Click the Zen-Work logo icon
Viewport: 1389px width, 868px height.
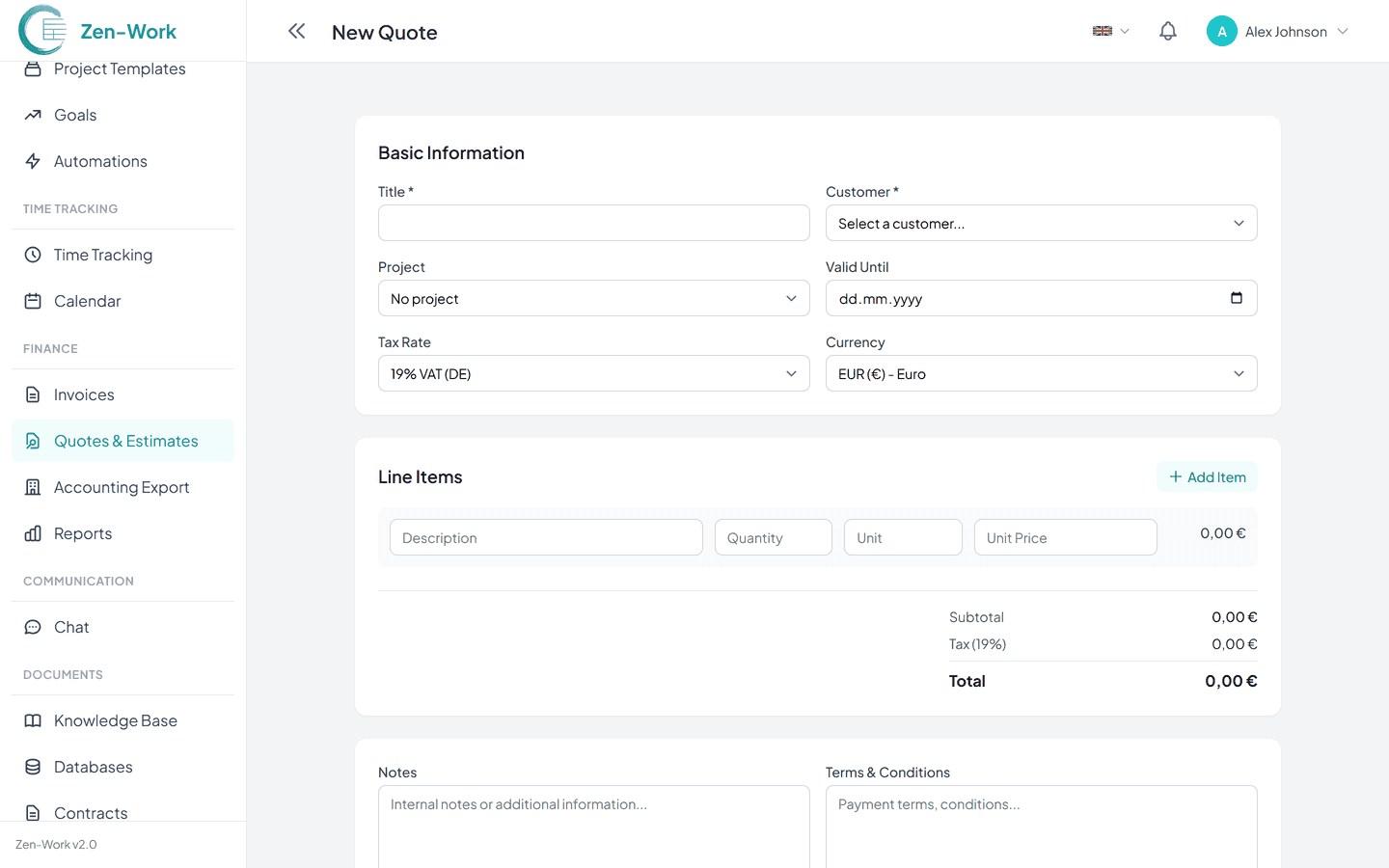click(42, 30)
